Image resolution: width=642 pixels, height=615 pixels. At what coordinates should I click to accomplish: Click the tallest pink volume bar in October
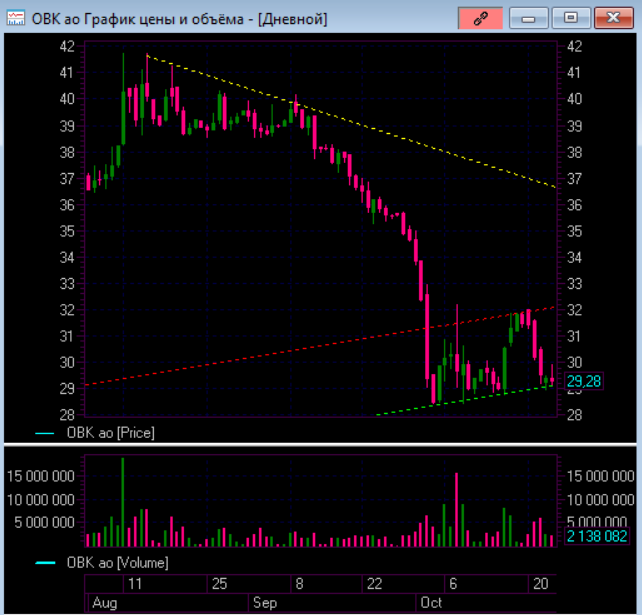pos(457,510)
